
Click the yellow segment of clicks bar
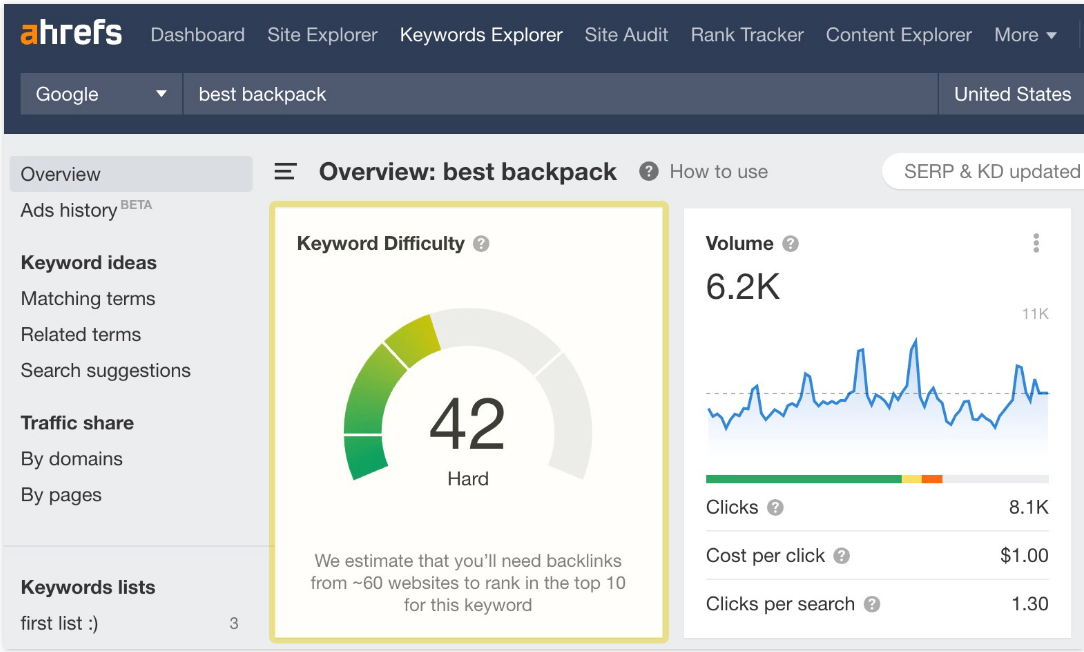(911, 479)
